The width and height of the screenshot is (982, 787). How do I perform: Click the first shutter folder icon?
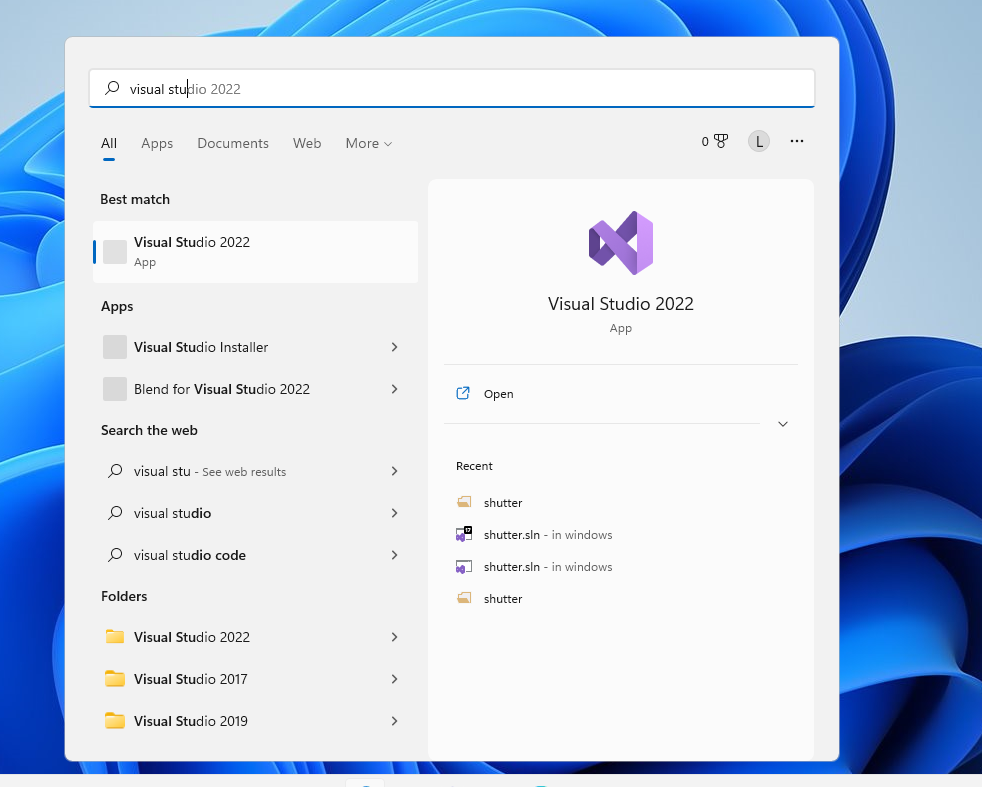pyautogui.click(x=464, y=502)
